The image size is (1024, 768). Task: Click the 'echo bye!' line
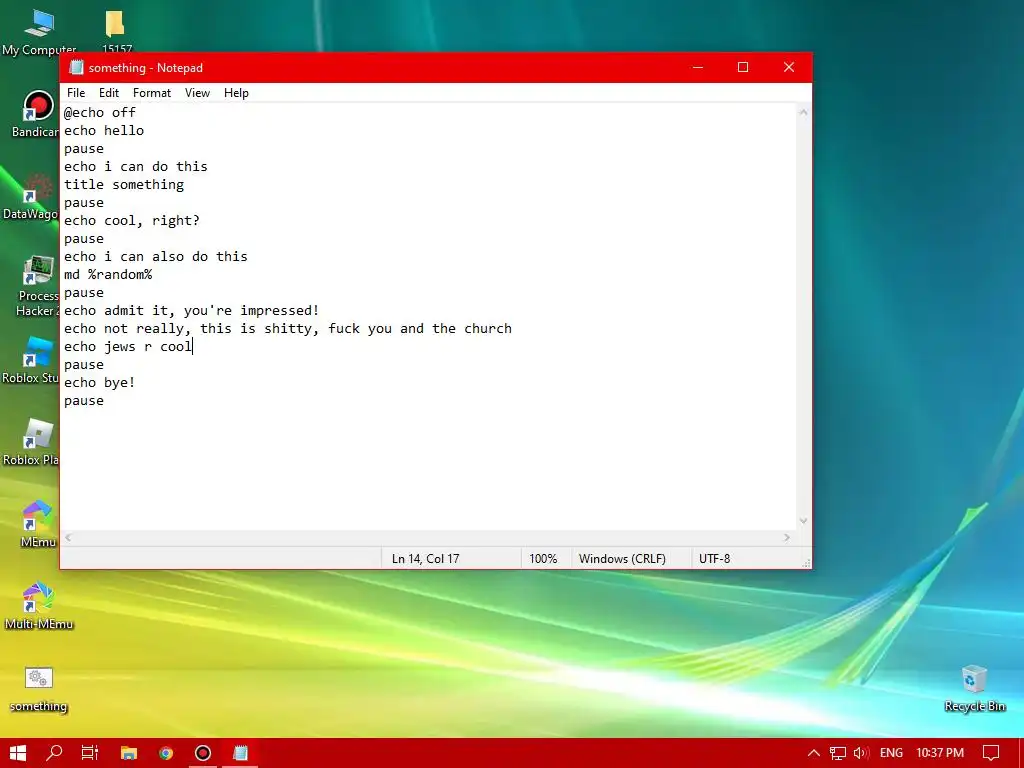pos(99,383)
